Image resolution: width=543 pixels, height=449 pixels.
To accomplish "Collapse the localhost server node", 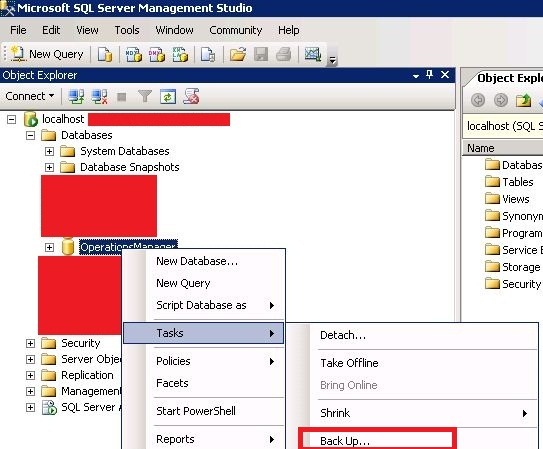I will (x=11, y=120).
